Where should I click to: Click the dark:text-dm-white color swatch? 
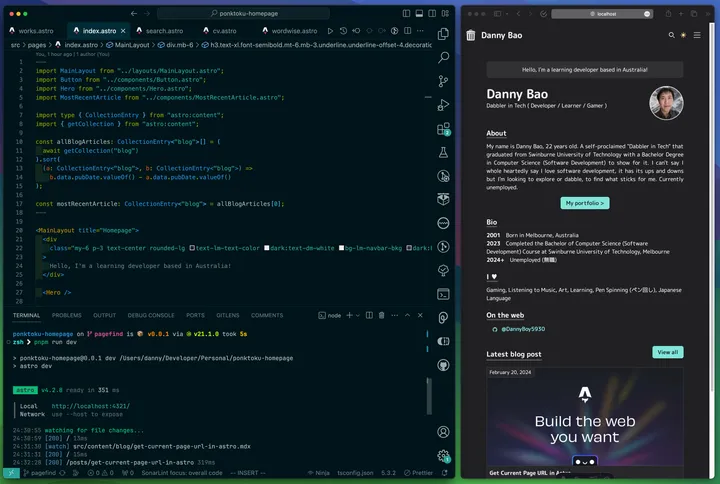tap(267, 248)
